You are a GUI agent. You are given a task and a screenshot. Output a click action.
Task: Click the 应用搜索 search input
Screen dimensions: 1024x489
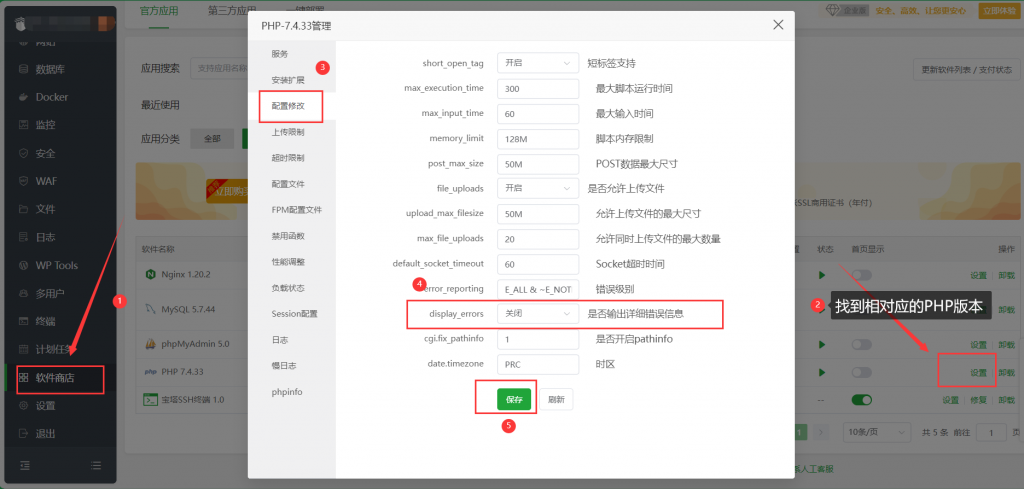(219, 68)
